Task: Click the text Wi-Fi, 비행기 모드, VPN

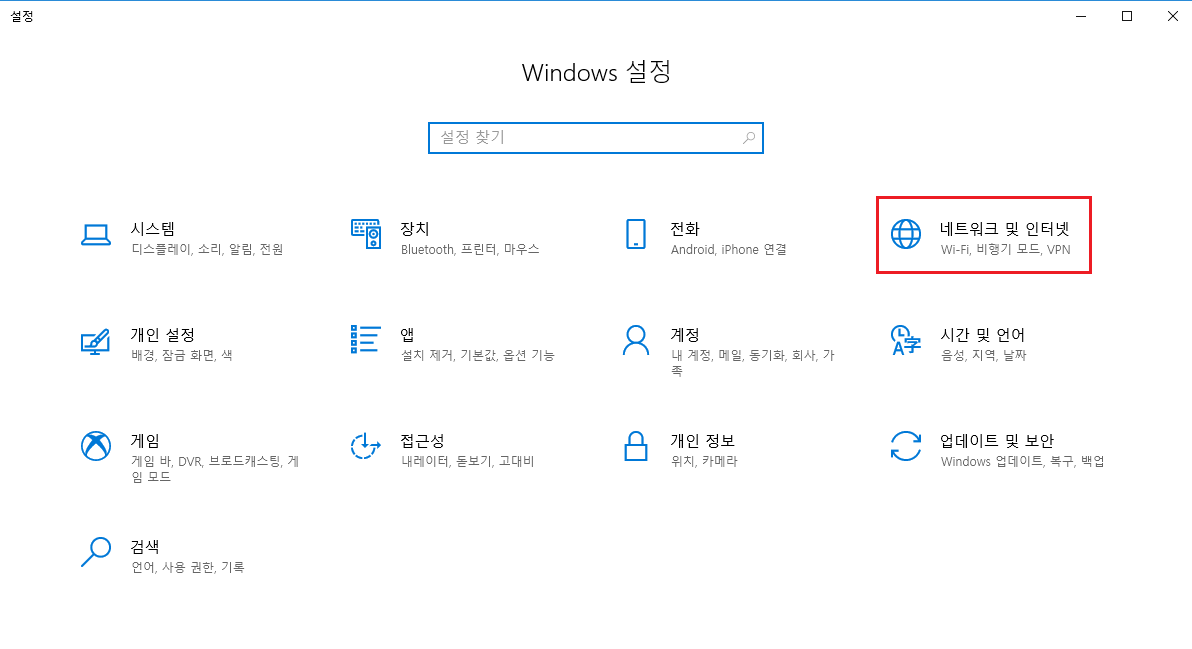Action: (1005, 249)
